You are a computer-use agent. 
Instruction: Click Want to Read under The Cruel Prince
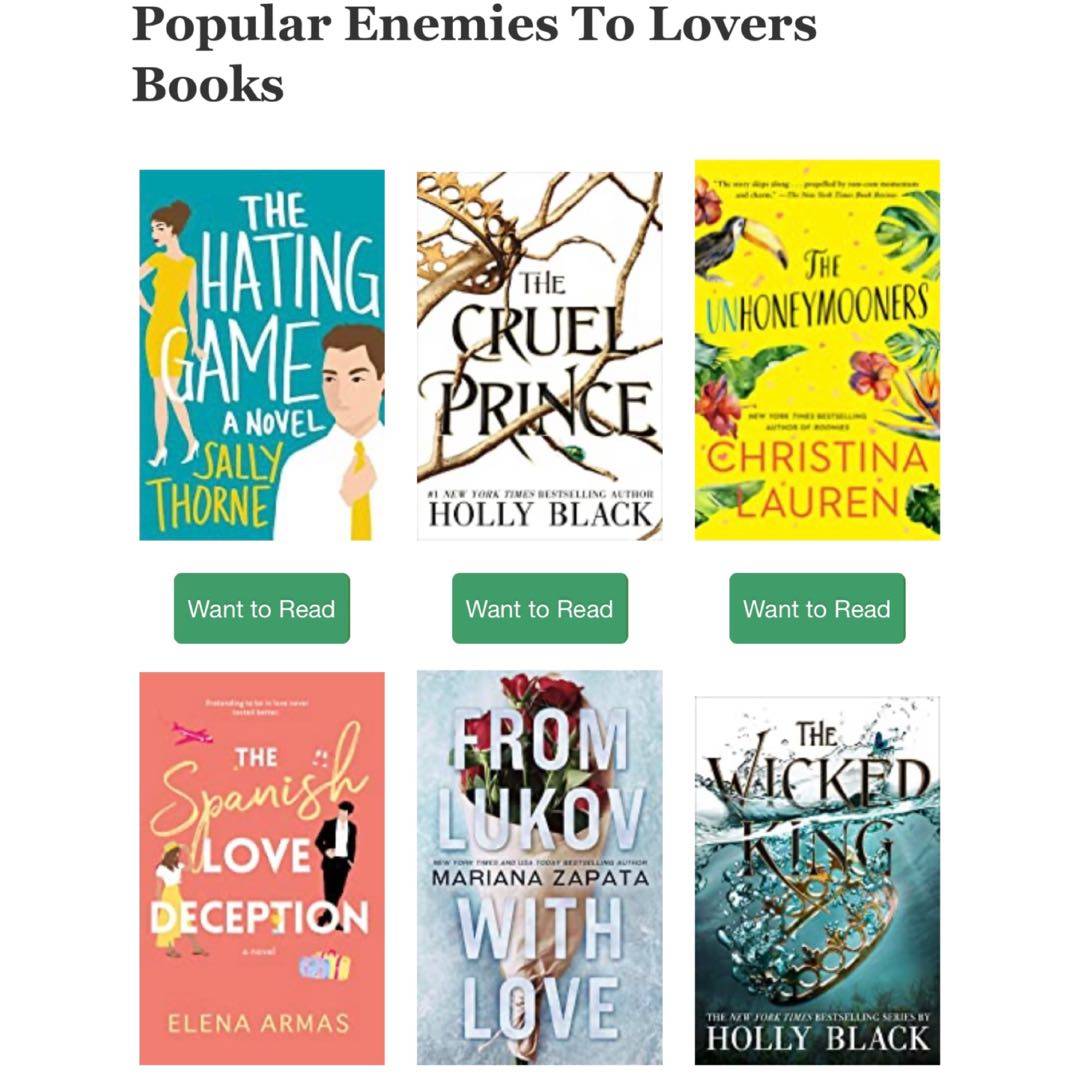[x=539, y=608]
